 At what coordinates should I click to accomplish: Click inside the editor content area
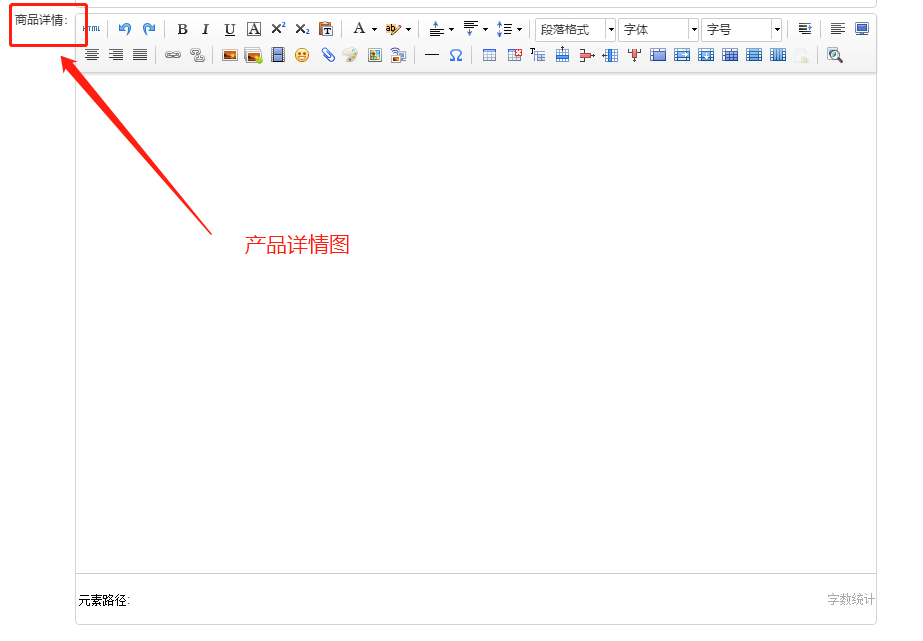pos(476,323)
